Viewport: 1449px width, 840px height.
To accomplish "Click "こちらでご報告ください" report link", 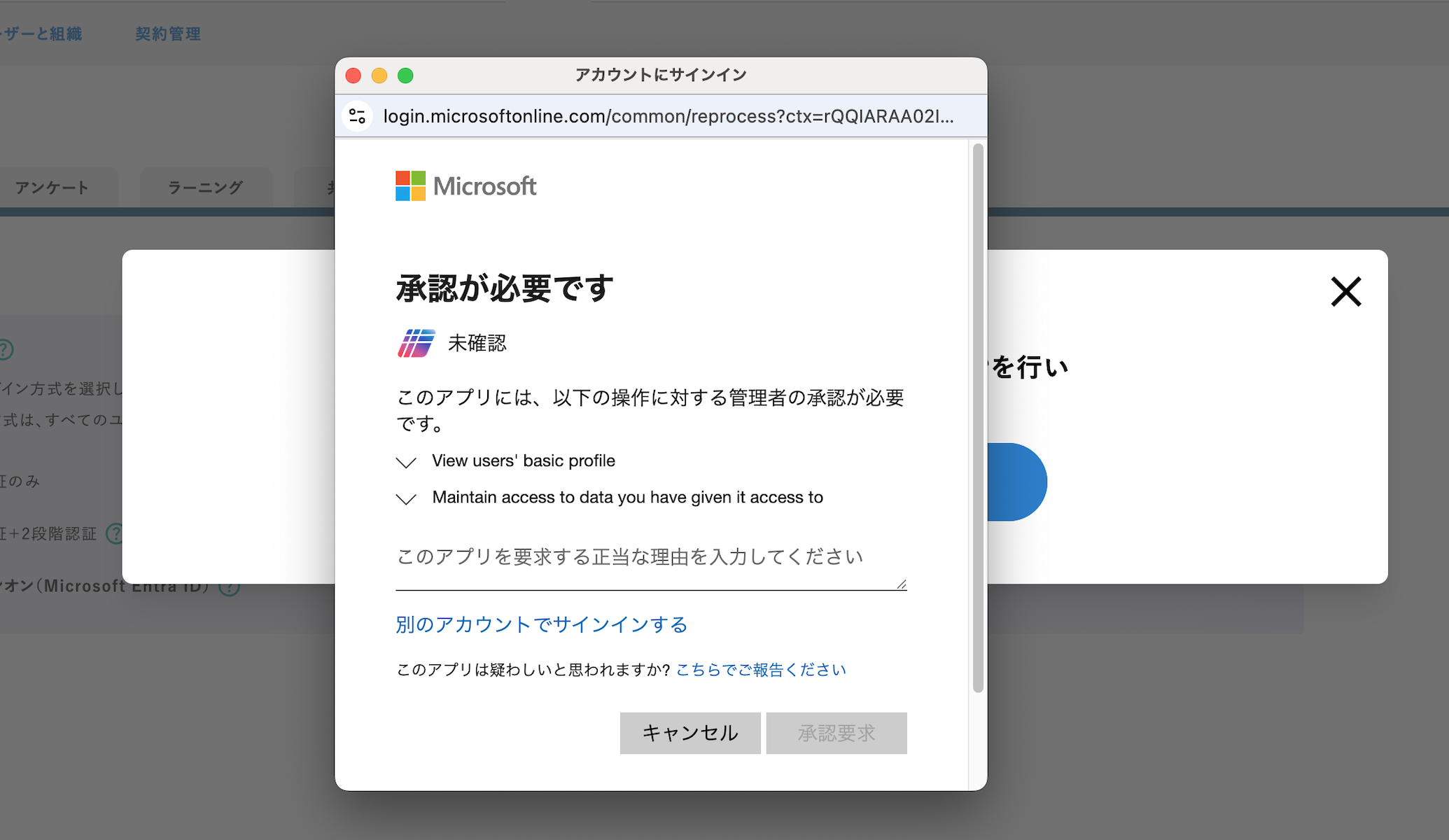I will pos(761,670).
